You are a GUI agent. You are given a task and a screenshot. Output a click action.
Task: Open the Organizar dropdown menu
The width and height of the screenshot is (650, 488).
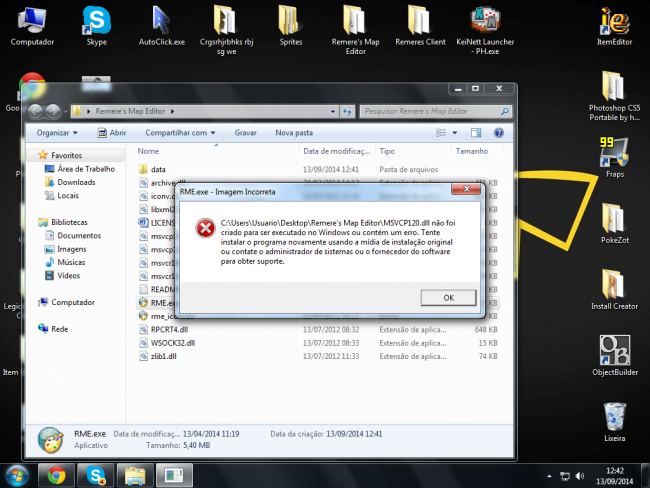coord(57,133)
